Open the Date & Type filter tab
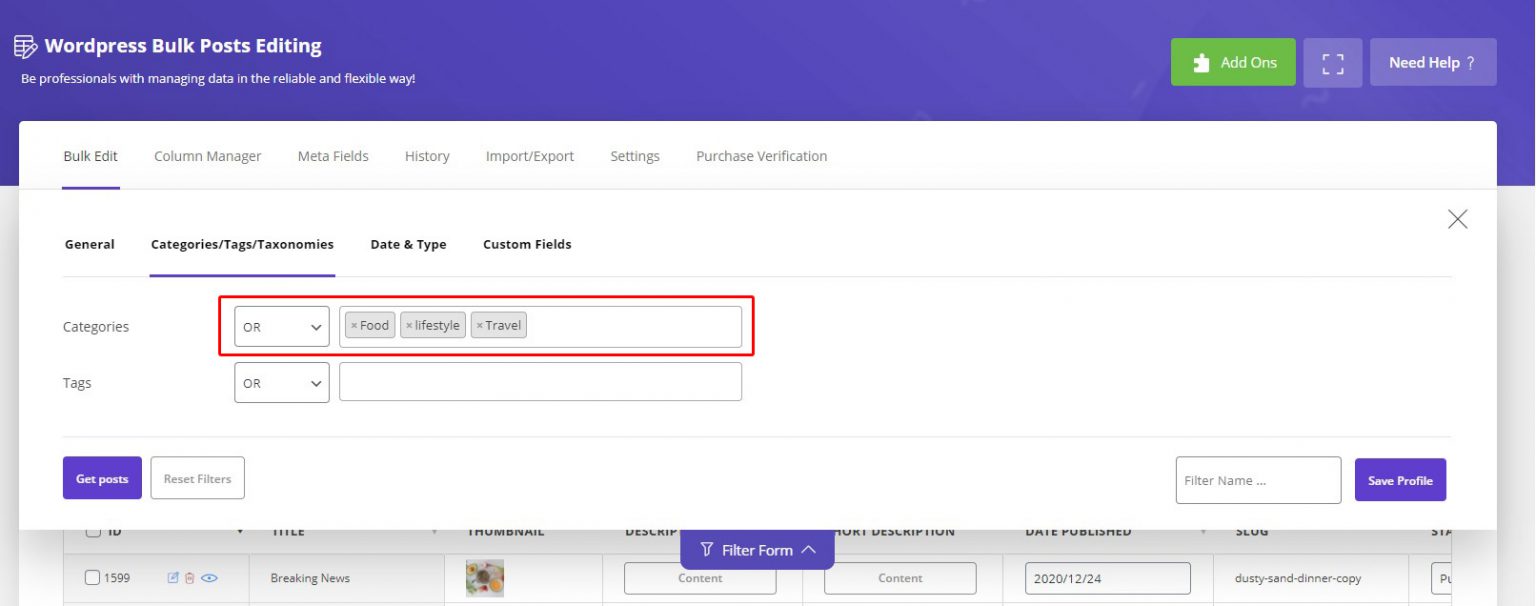This screenshot has width=1536, height=606. (x=408, y=244)
